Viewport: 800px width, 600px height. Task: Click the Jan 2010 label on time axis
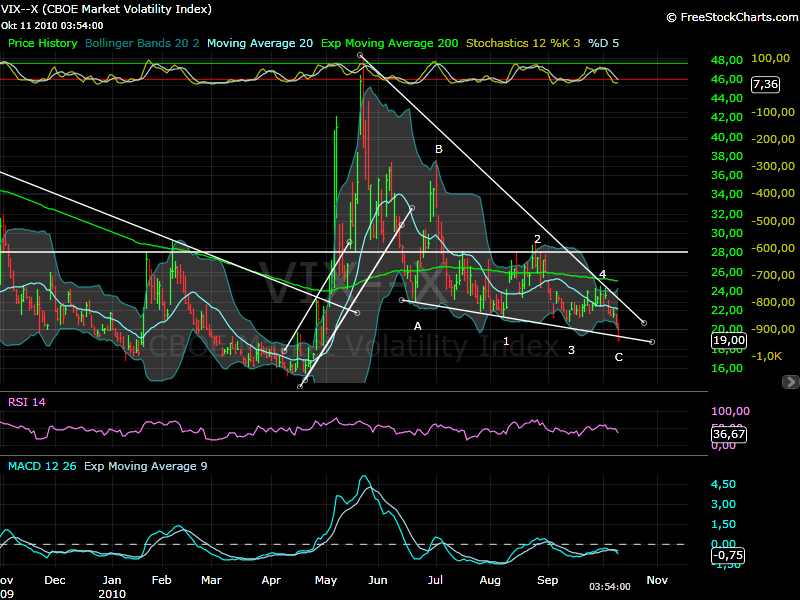112,587
